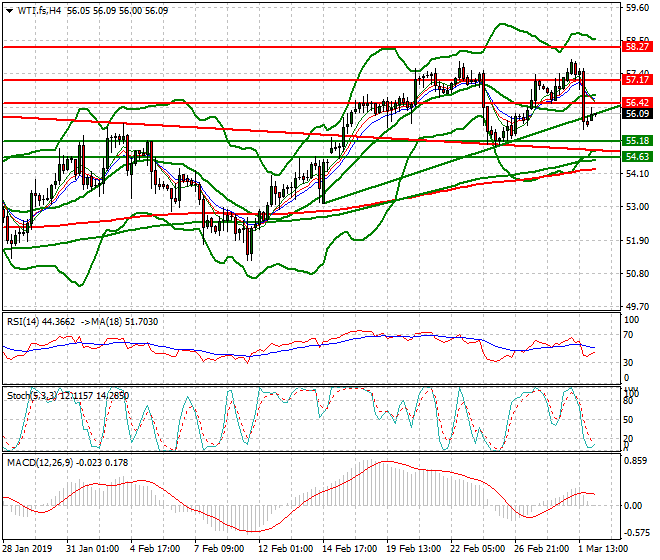Click the 12 Feb 01:00 time label
Screen dimensions: 660x560
coord(285,549)
